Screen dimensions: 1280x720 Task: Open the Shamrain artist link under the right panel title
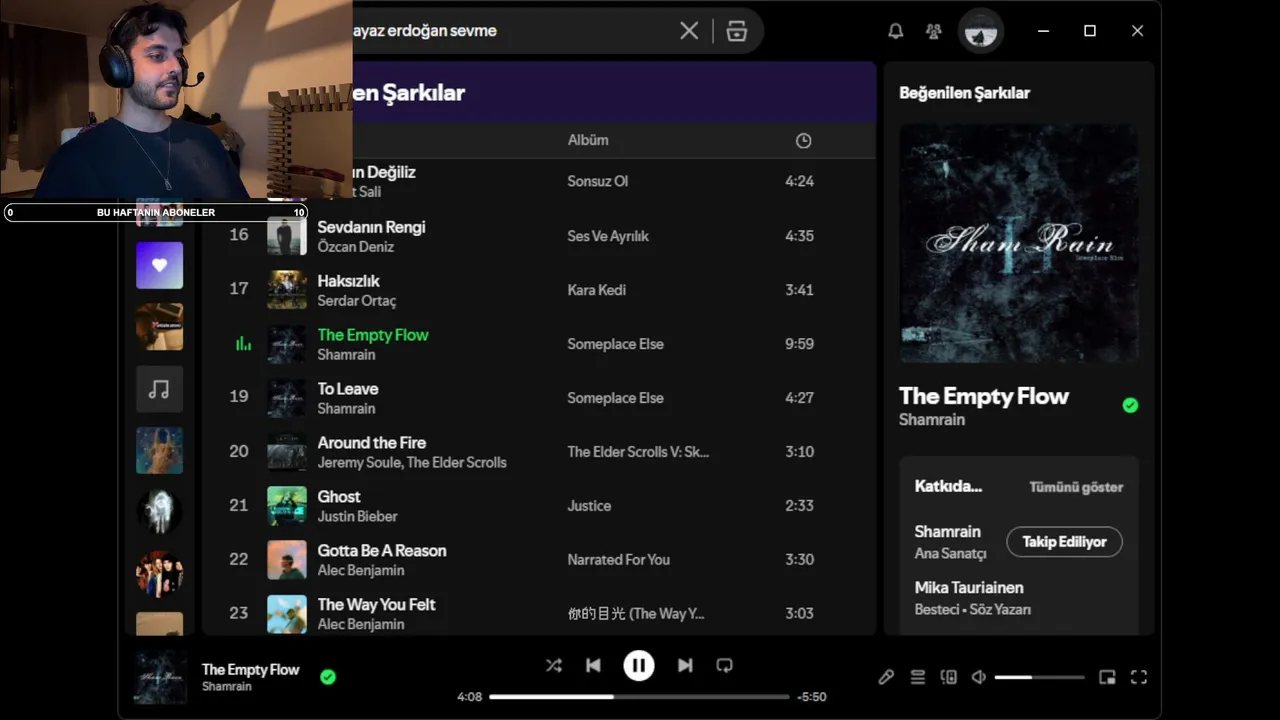click(x=932, y=420)
